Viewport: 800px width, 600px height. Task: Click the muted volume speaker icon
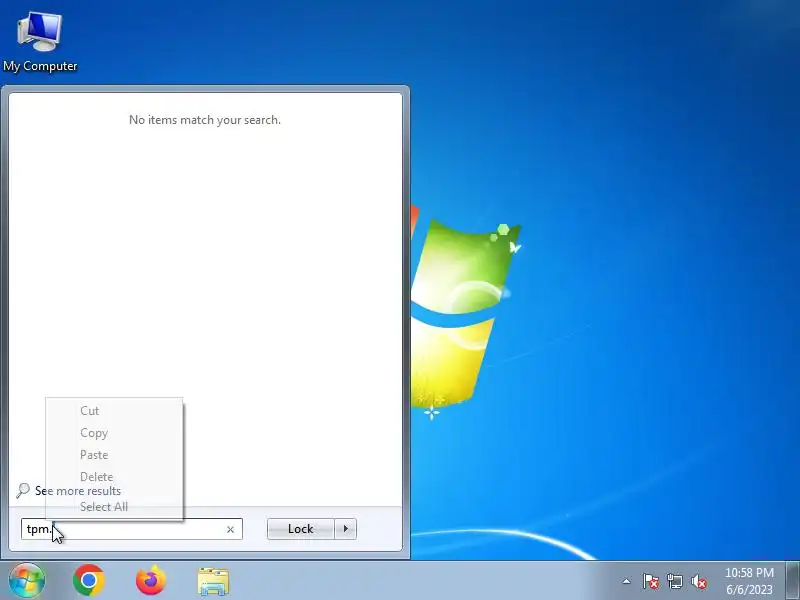point(699,581)
